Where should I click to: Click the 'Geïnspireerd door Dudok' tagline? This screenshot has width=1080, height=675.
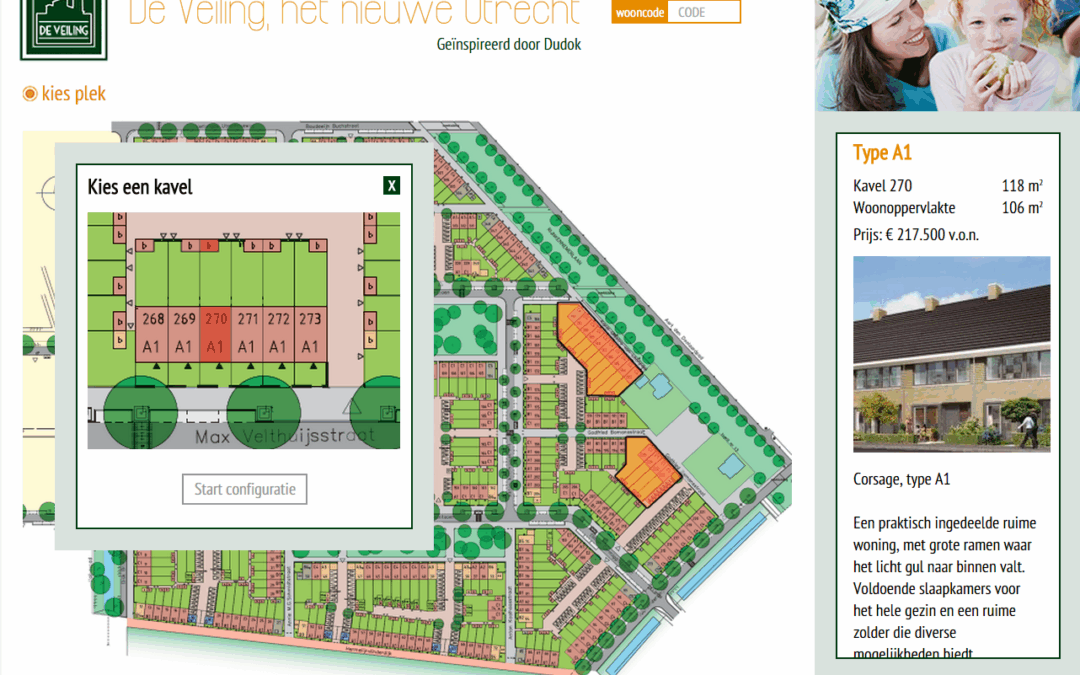pos(509,45)
